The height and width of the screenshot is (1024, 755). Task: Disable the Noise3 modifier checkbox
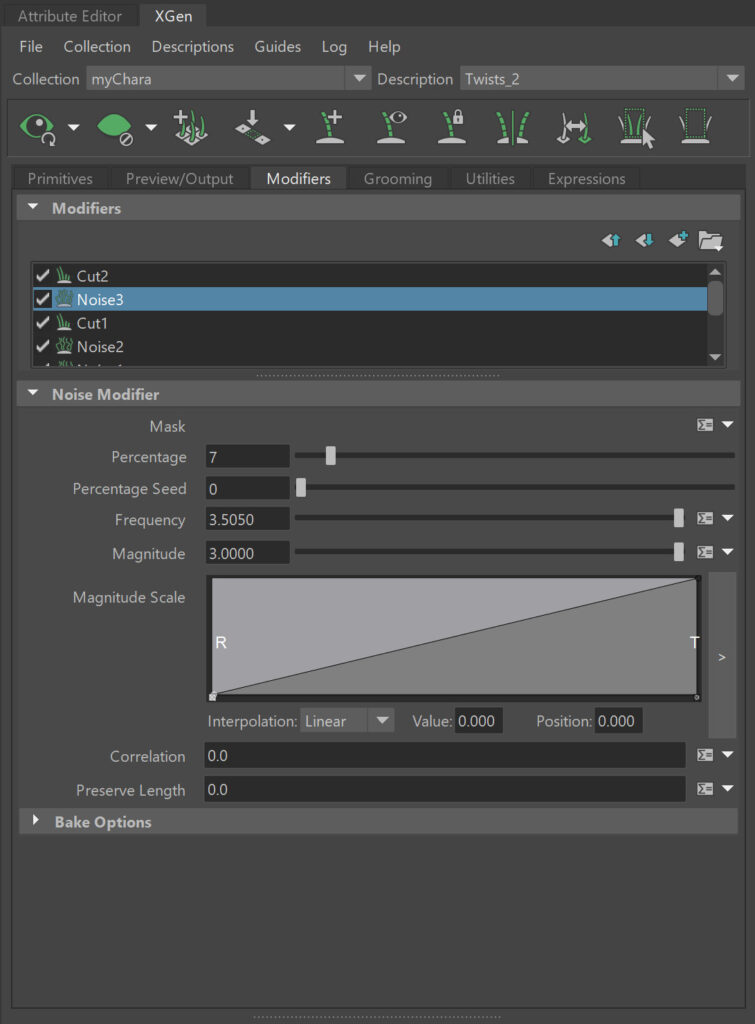[x=42, y=299]
